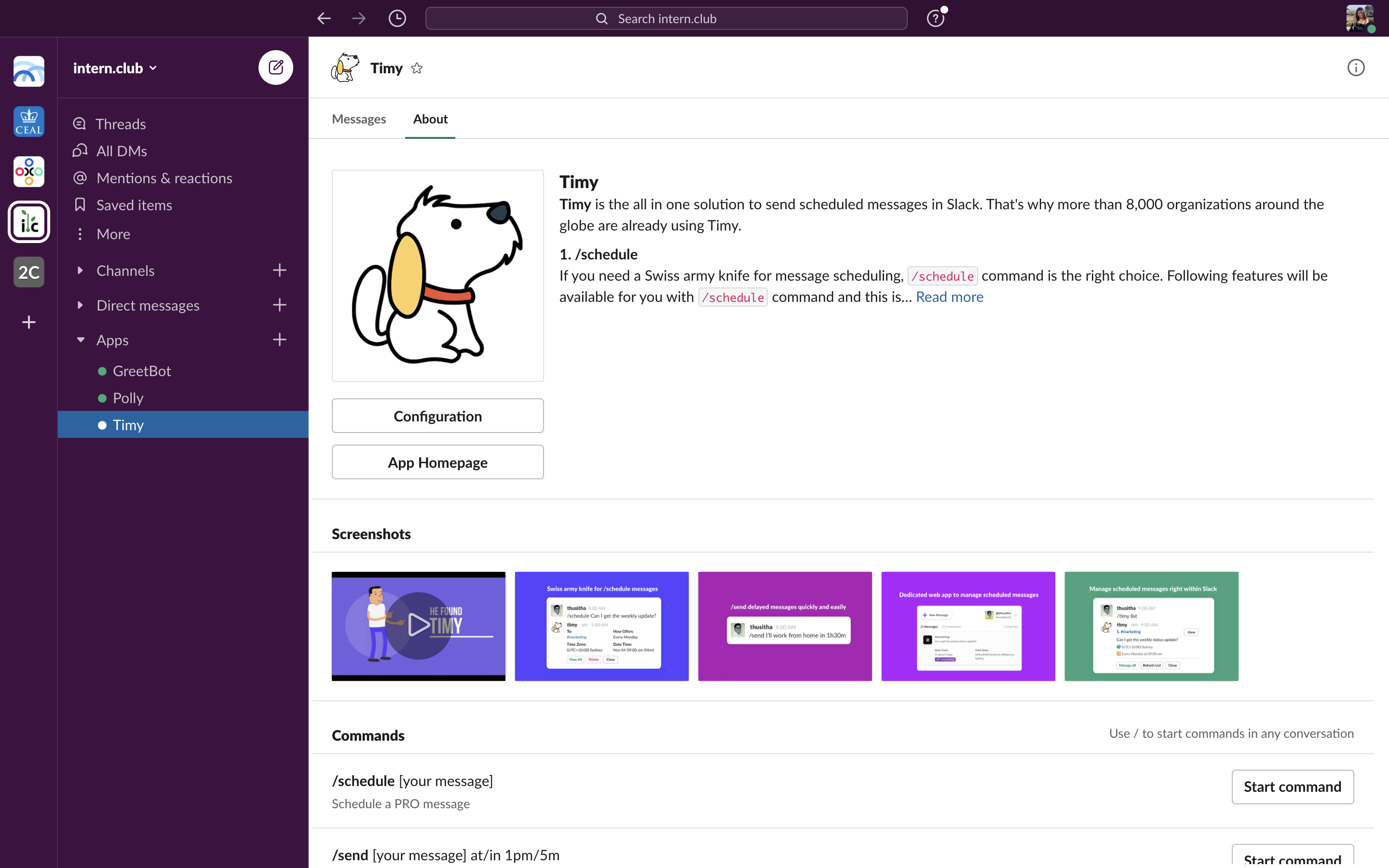This screenshot has height=868, width=1389.
Task: Star the Timy app
Action: pos(417,68)
